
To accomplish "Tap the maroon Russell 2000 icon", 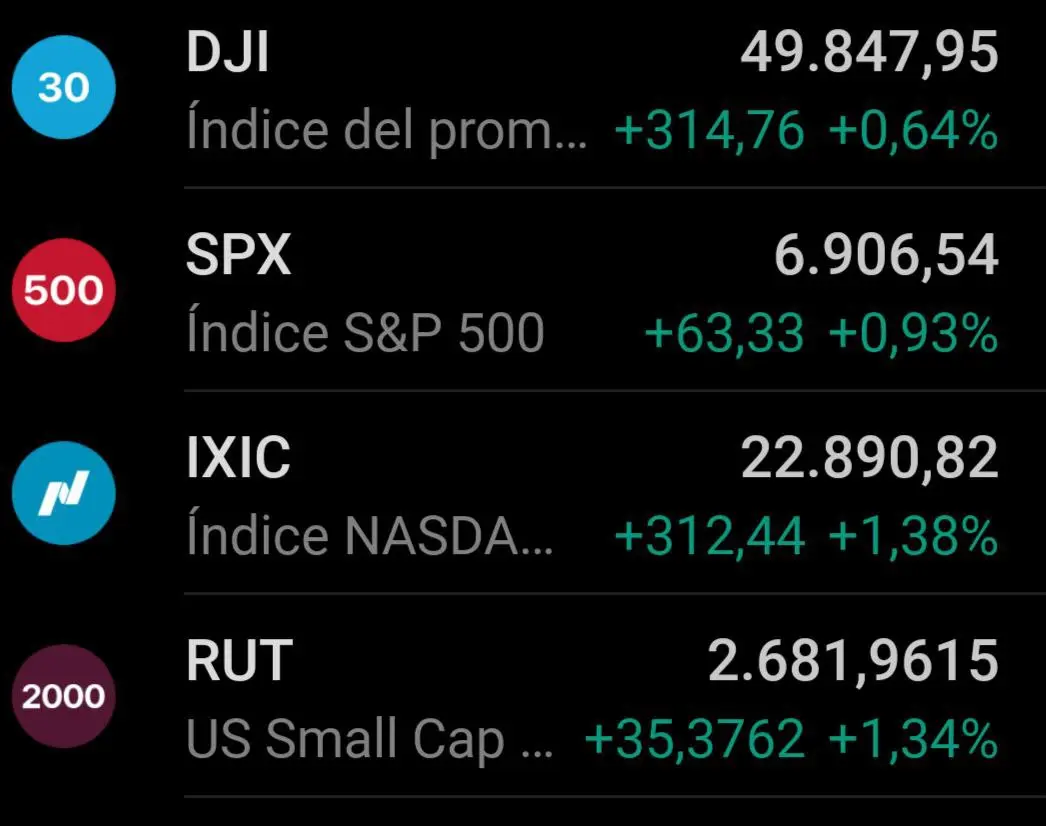I will point(64,696).
